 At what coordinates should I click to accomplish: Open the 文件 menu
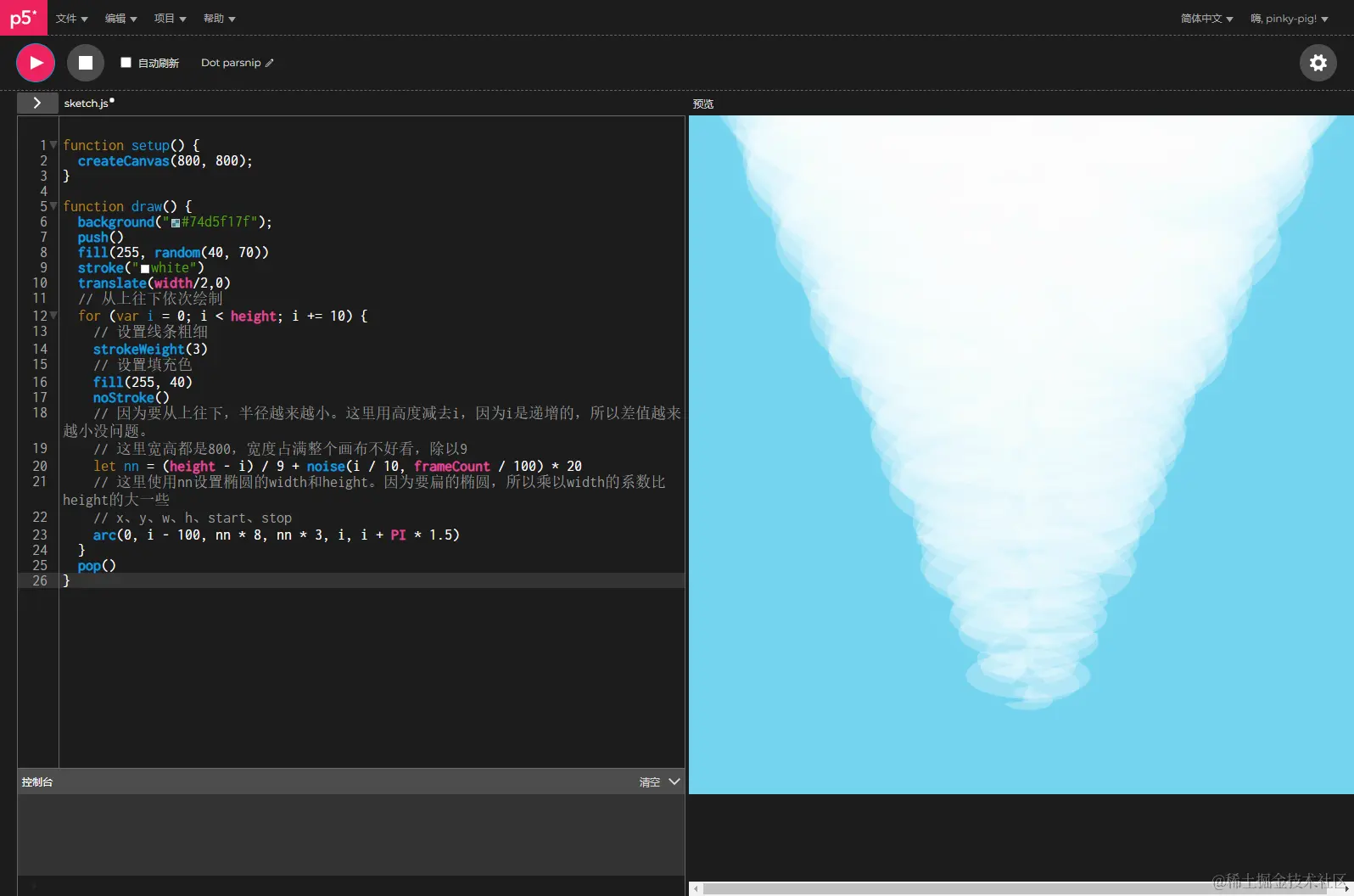point(72,18)
